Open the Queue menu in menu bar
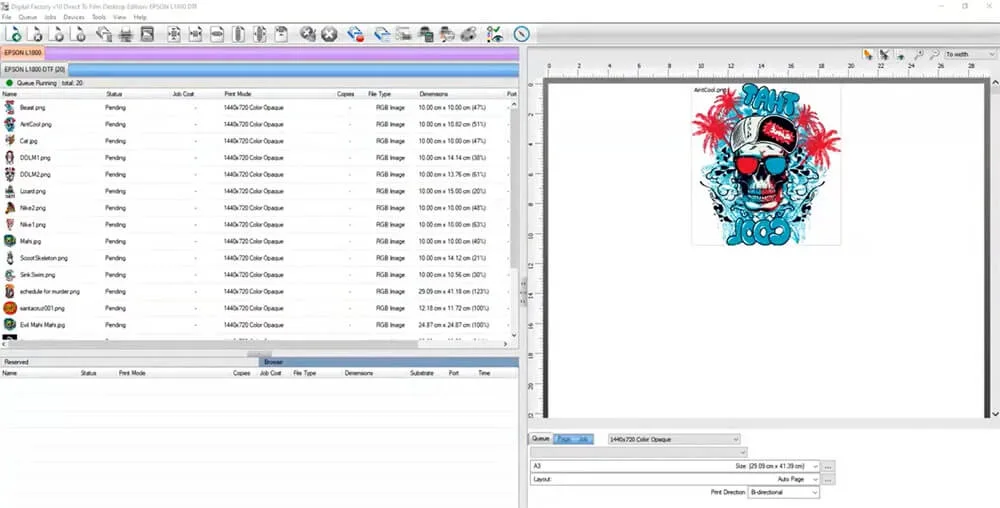Image resolution: width=1000 pixels, height=508 pixels. tap(27, 17)
